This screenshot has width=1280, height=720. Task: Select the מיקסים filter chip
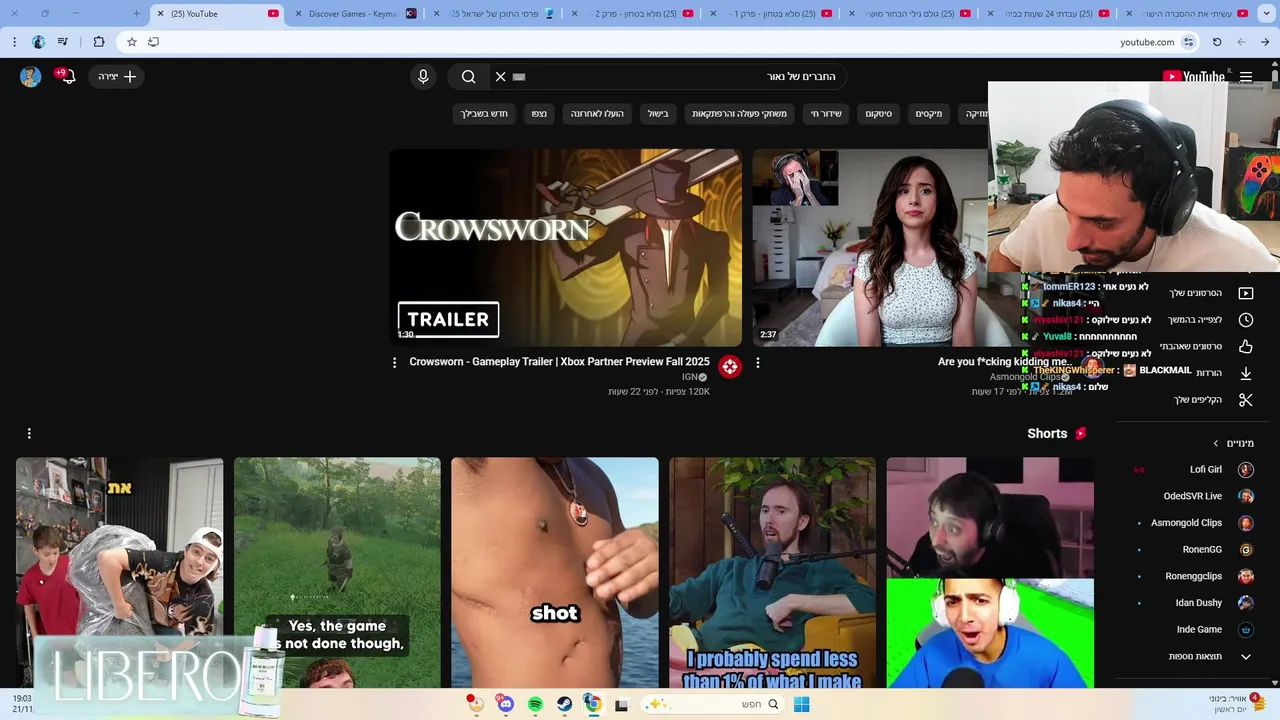[929, 114]
